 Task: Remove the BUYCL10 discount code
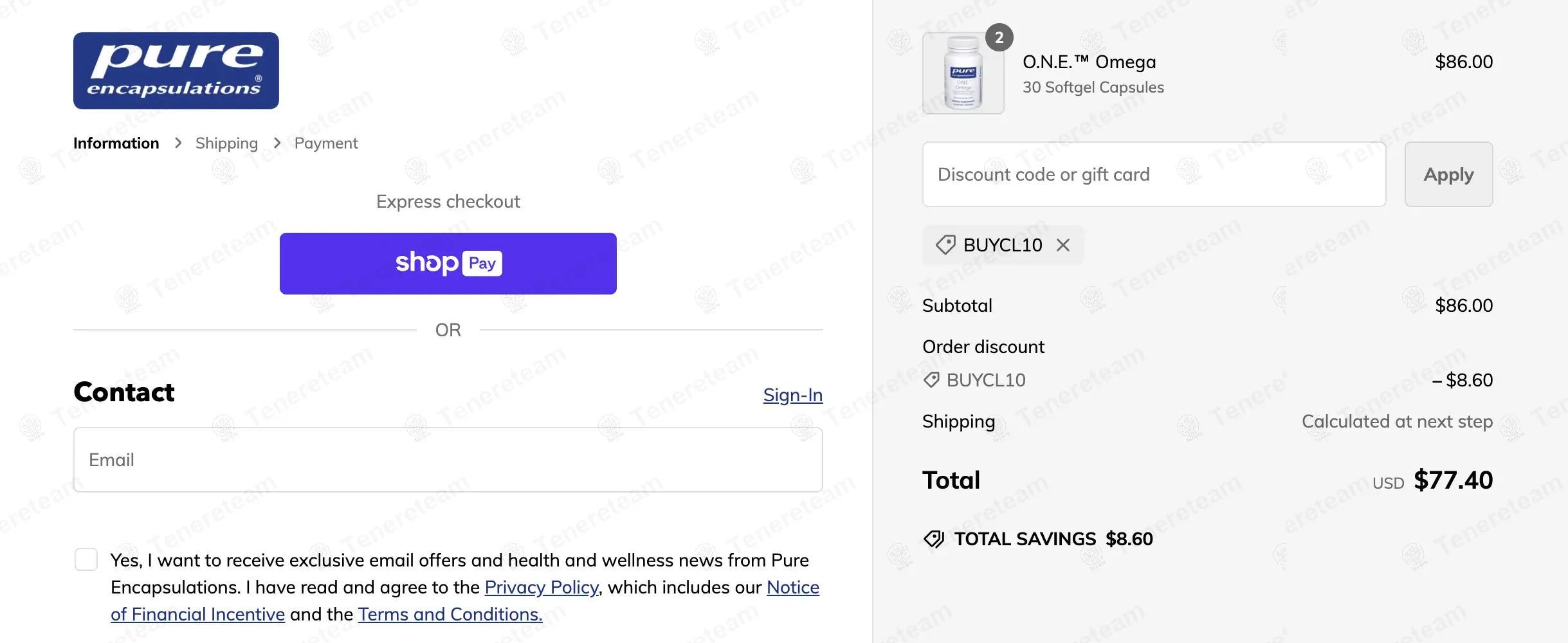[x=1063, y=245]
